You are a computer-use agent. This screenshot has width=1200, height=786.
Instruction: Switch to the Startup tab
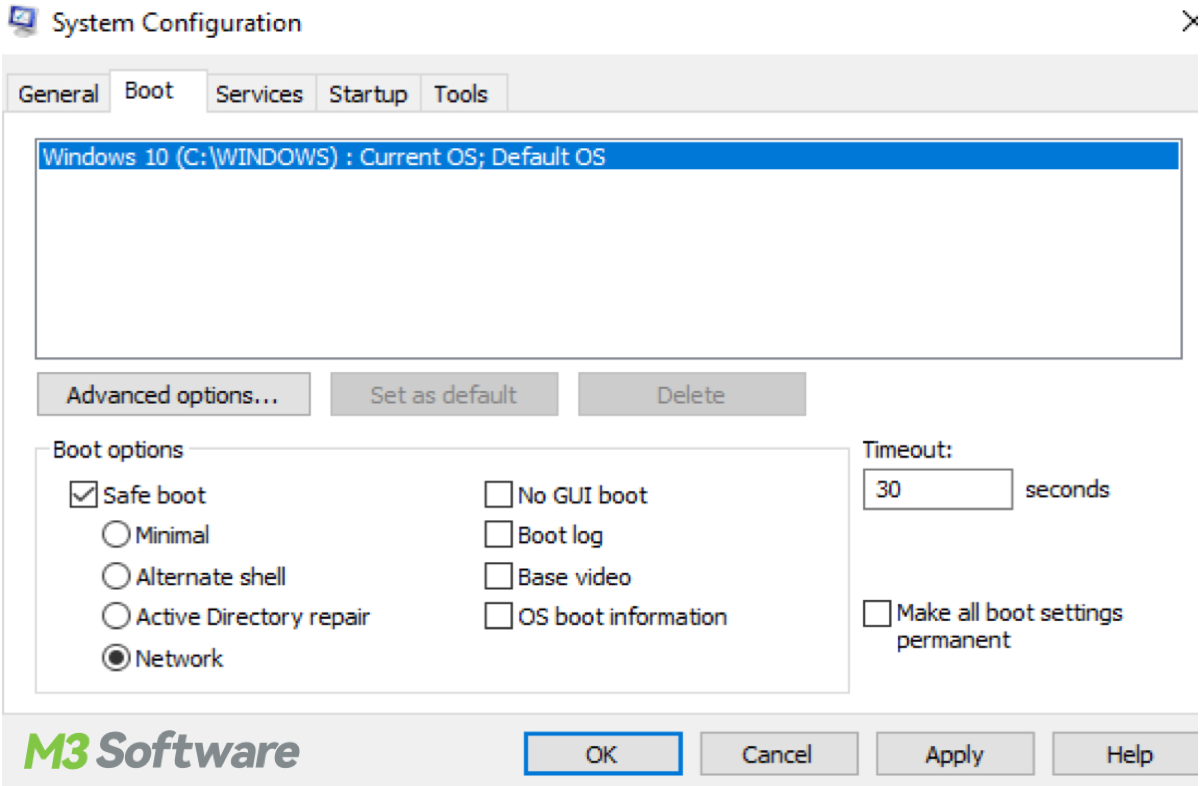click(368, 93)
